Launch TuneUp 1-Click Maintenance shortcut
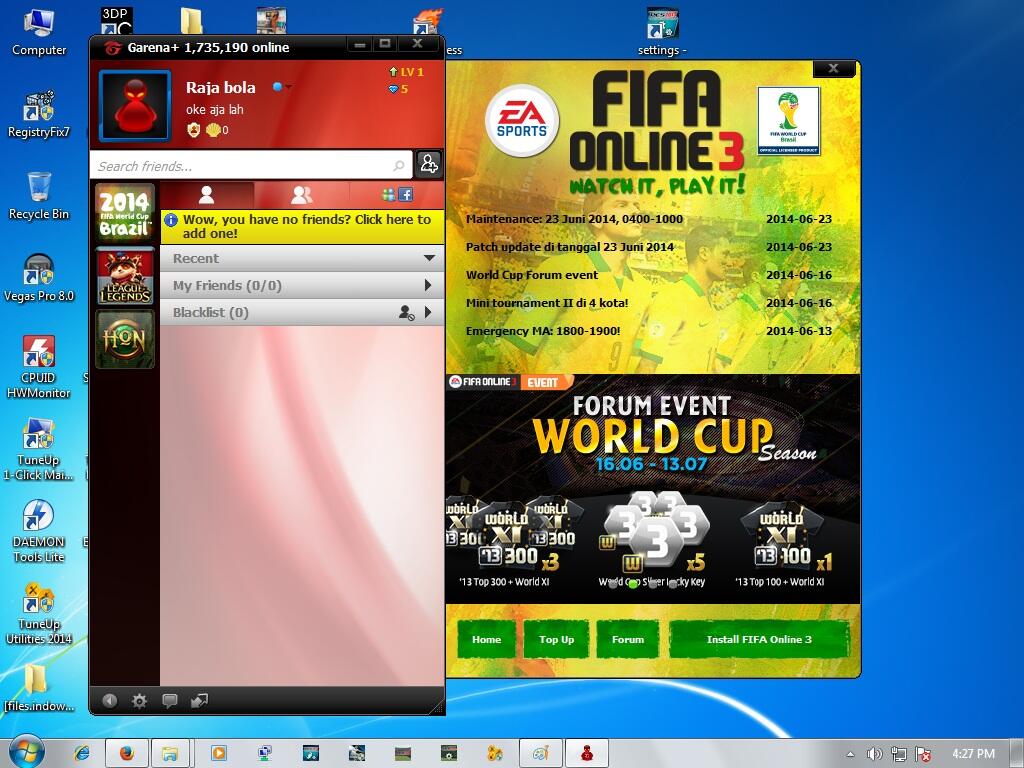The width and height of the screenshot is (1024, 768). coord(39,449)
